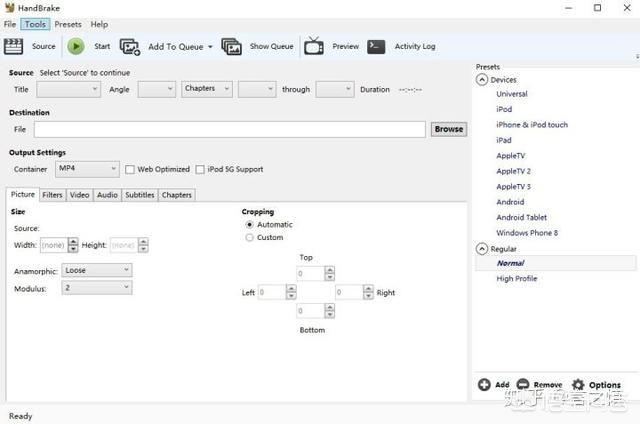Click the Width value field
The width and height of the screenshot is (640, 424).
(54, 245)
